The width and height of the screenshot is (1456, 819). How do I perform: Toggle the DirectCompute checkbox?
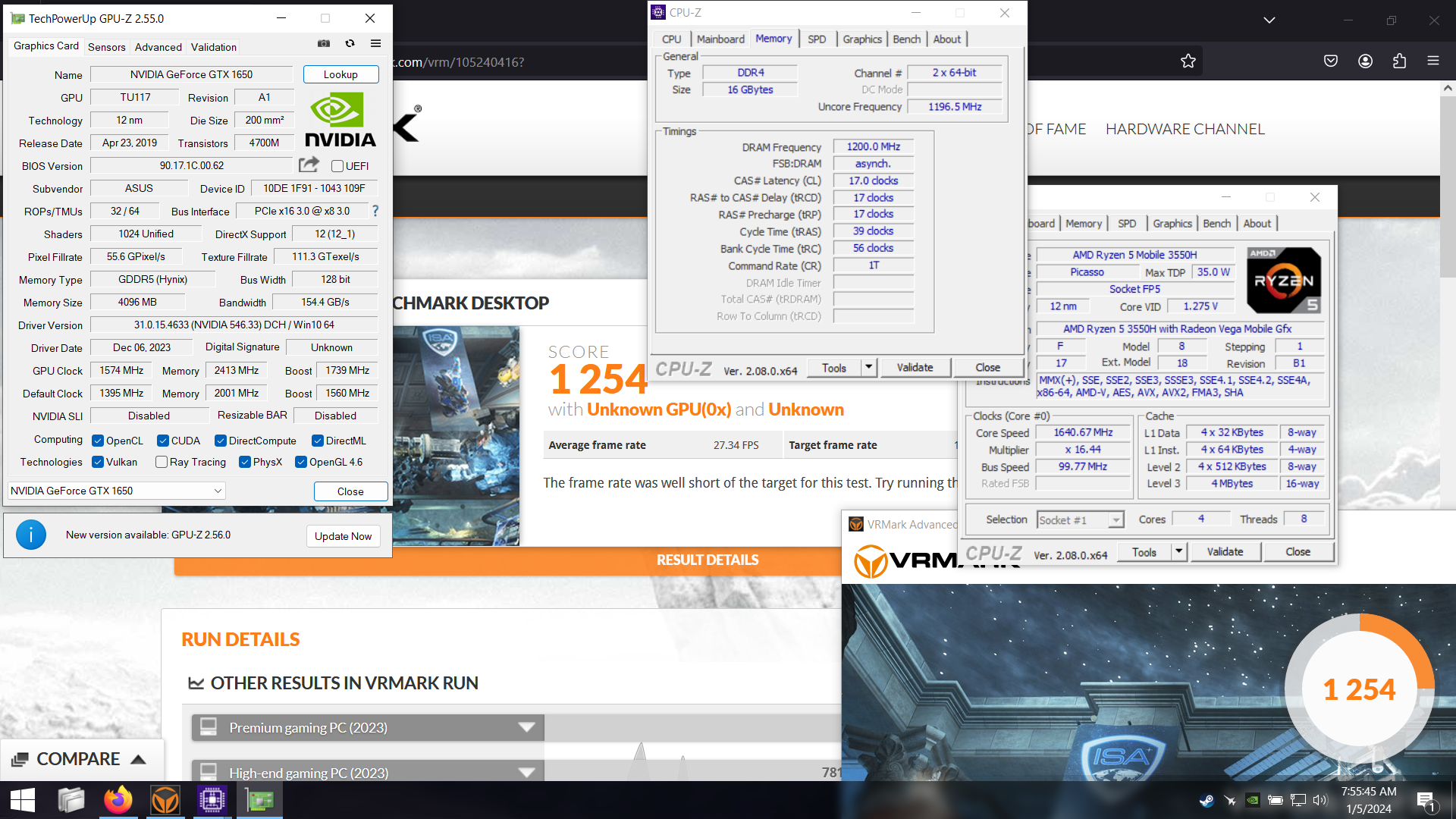[x=221, y=441]
